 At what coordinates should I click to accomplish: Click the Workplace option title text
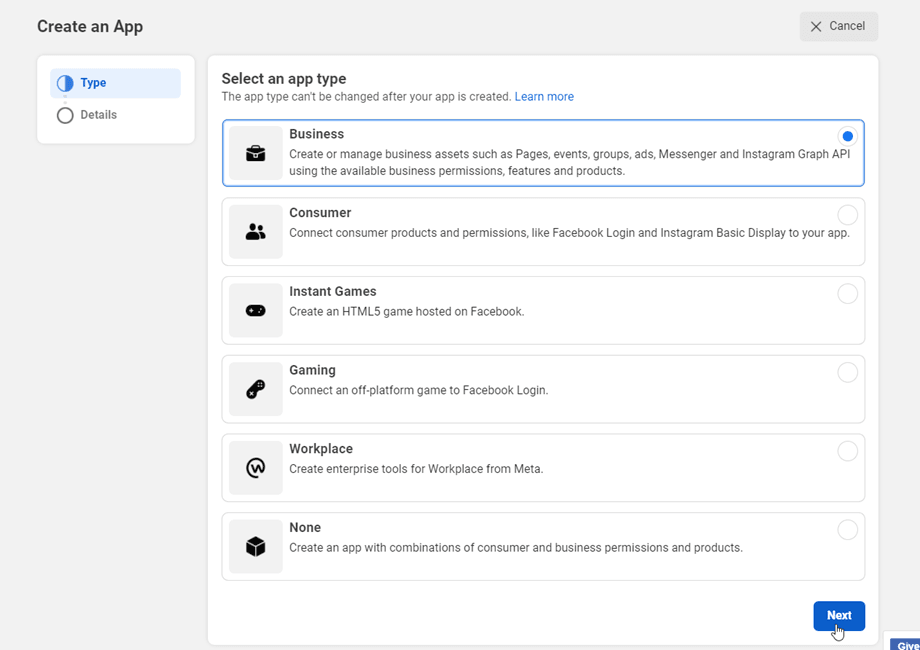321,449
